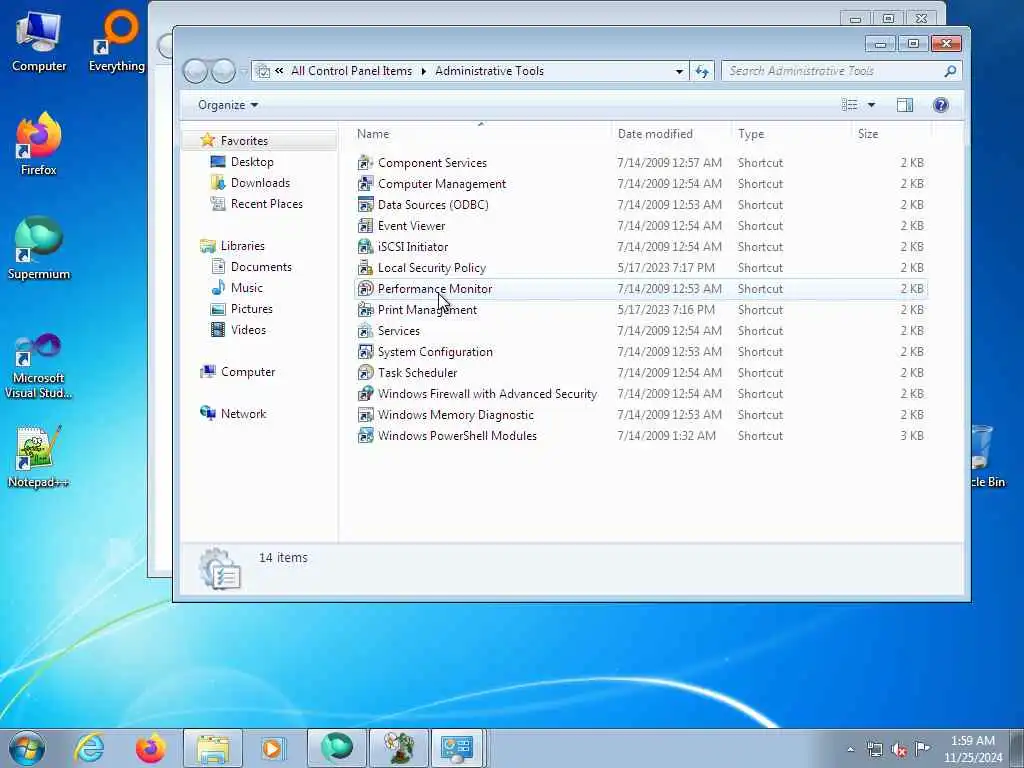Select the Performance Monitor shortcut icon
The width and height of the screenshot is (1024, 768).
(365, 289)
